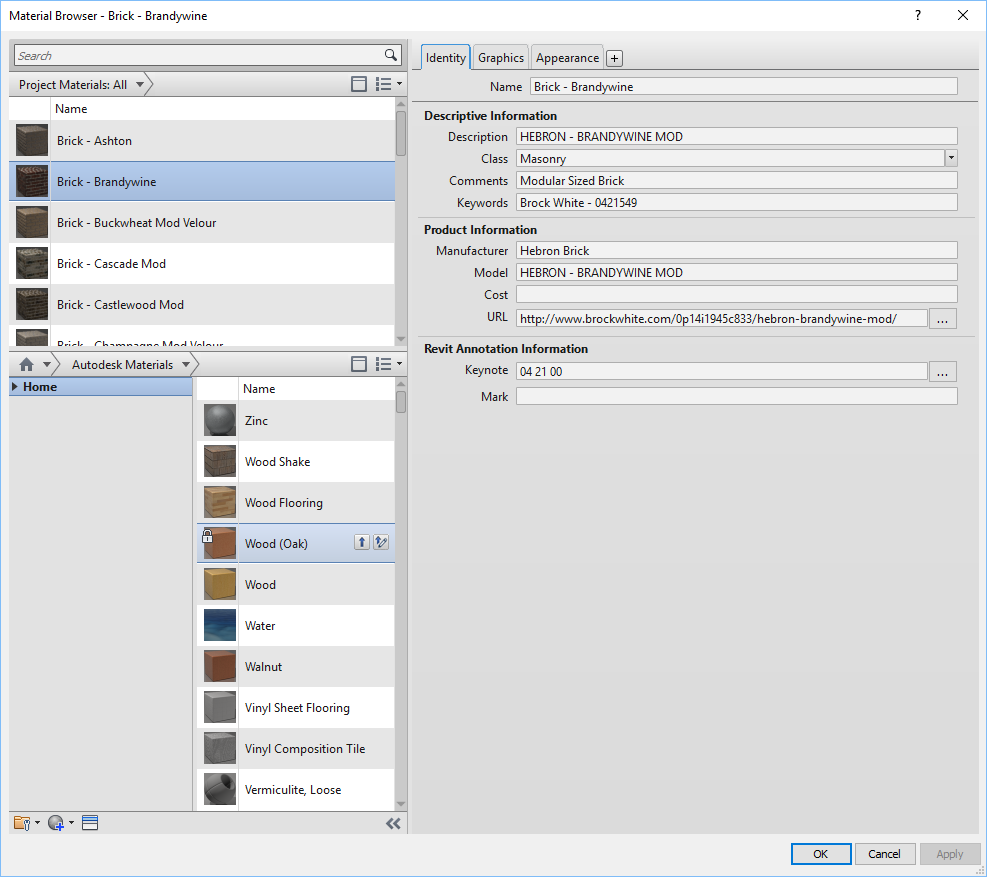The image size is (987, 877).
Task: Switch to the Graphics tab
Action: coord(500,57)
